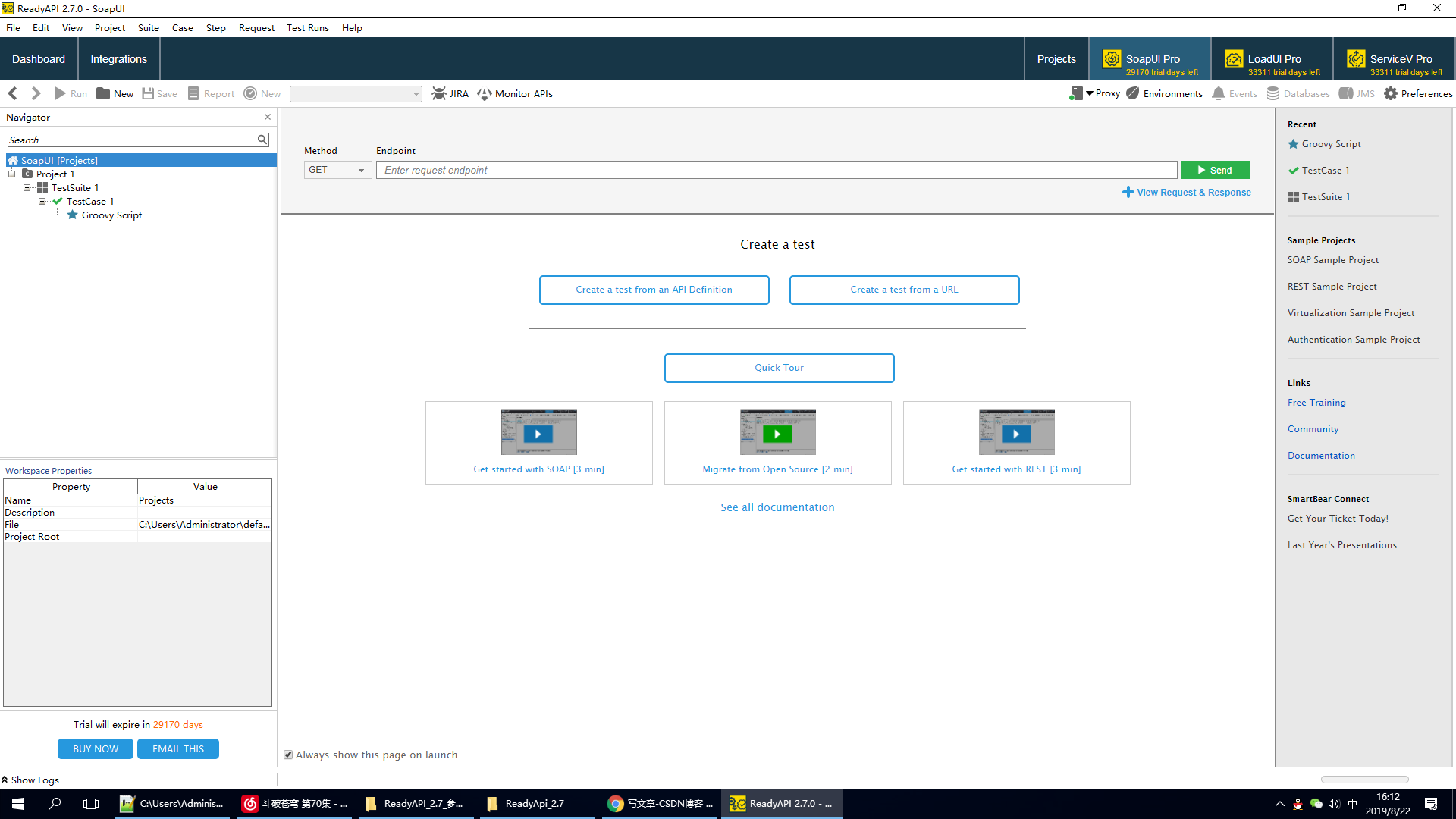Screen dimensions: 1456x819
Task: Open the GET method dropdown
Action: (x=337, y=170)
